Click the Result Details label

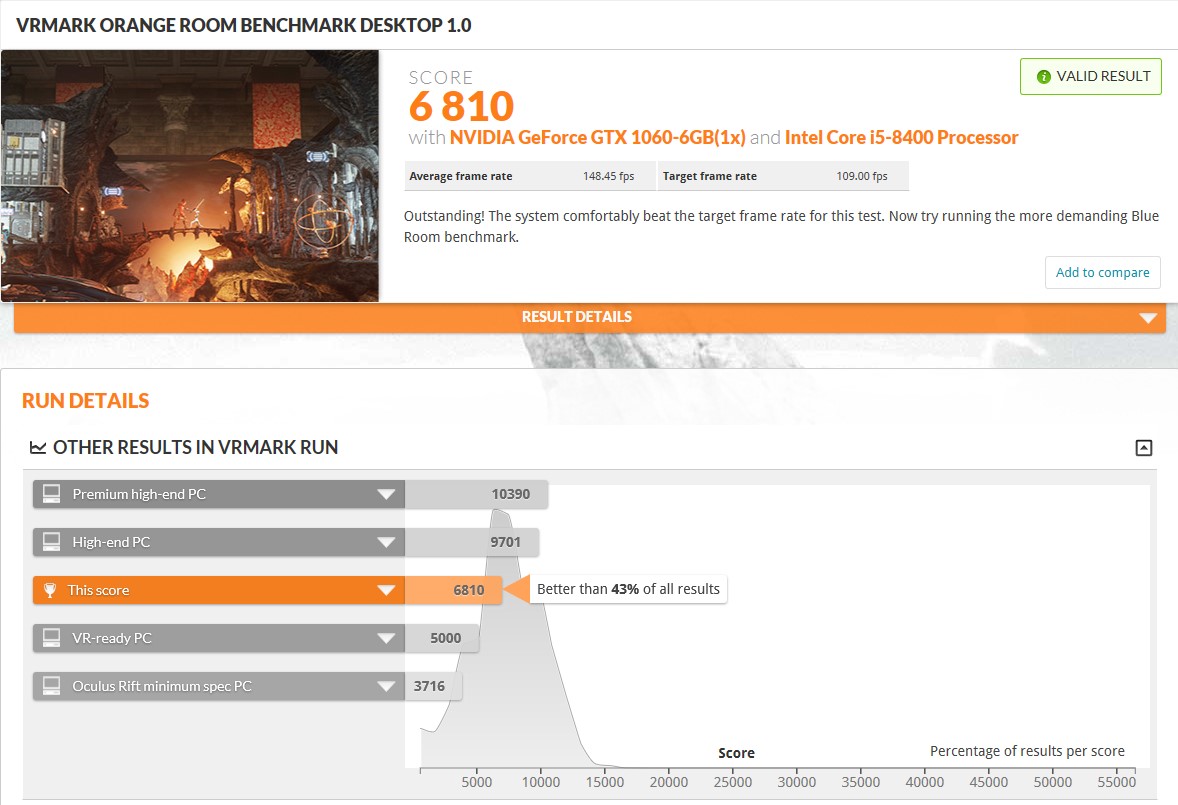point(577,317)
